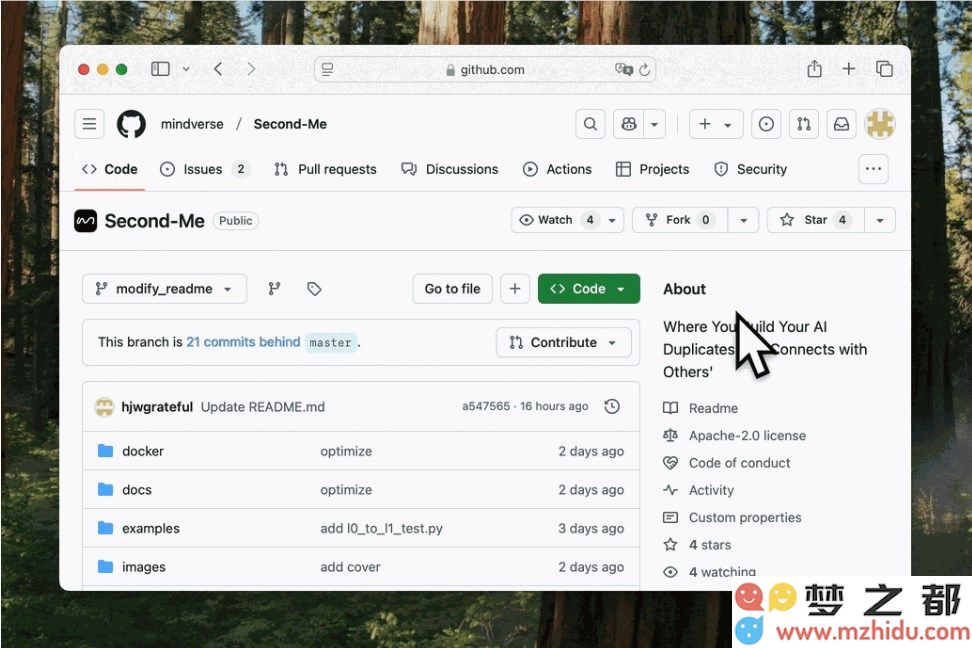972x648 pixels.
Task: Open the Actions tab
Action: click(557, 169)
